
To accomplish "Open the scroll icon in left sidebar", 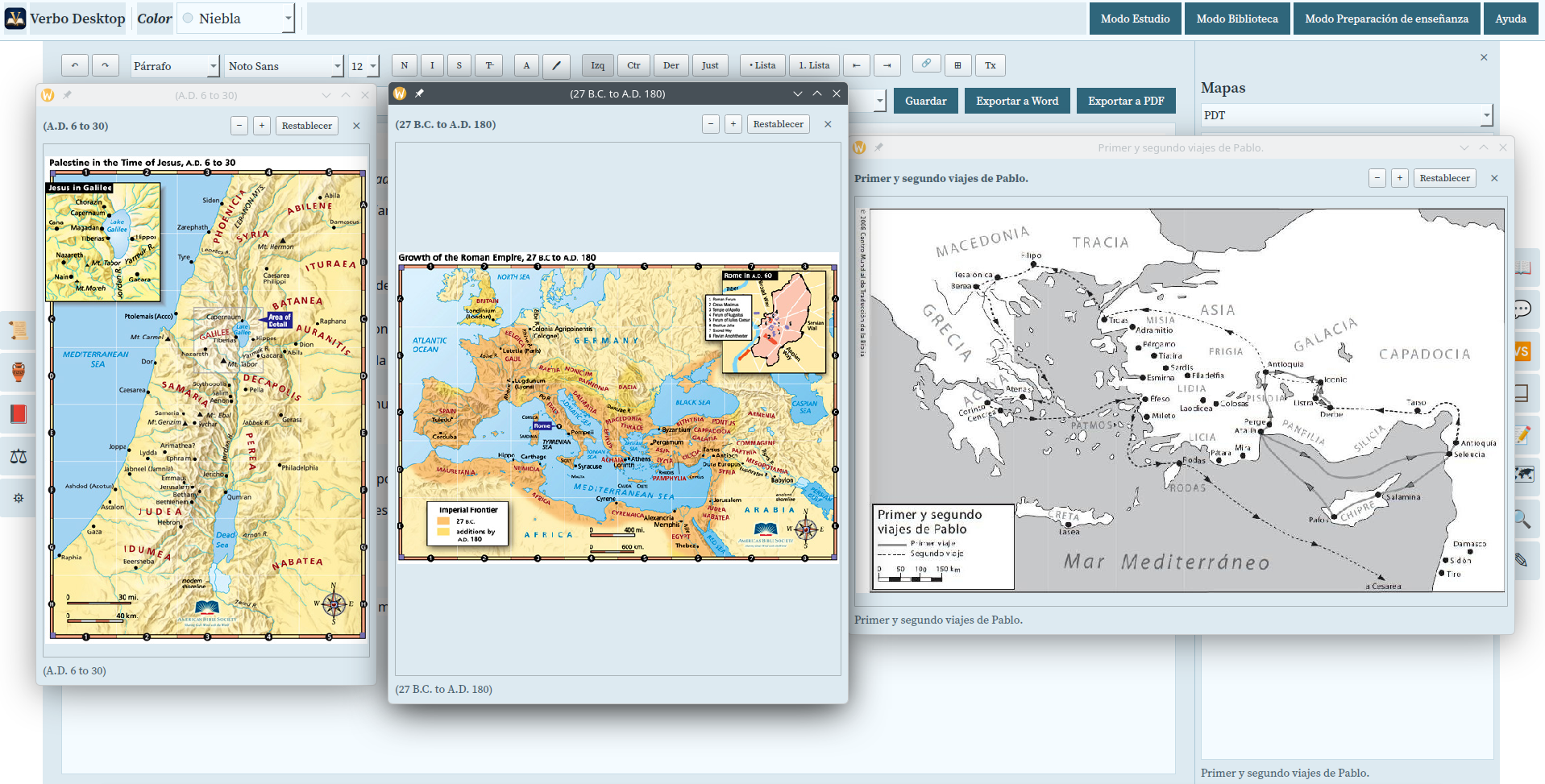I will (19, 330).
